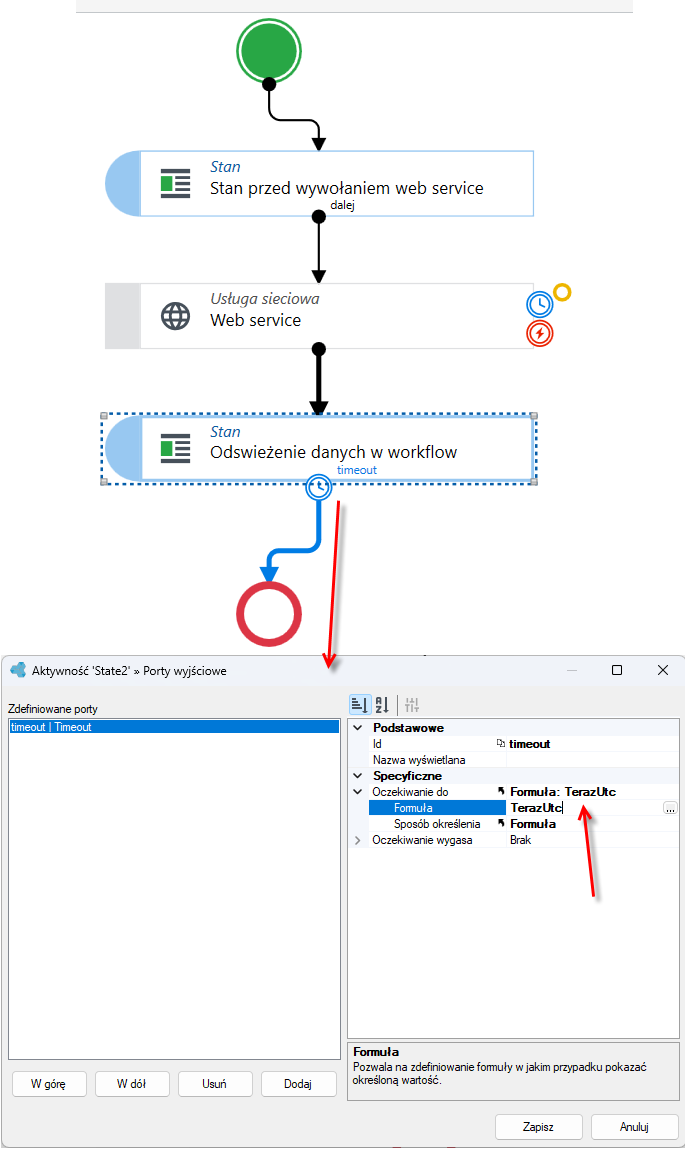The image size is (685, 1154).
Task: Click the 'Zdefiniowane porty' label
Action: [x=53, y=709]
